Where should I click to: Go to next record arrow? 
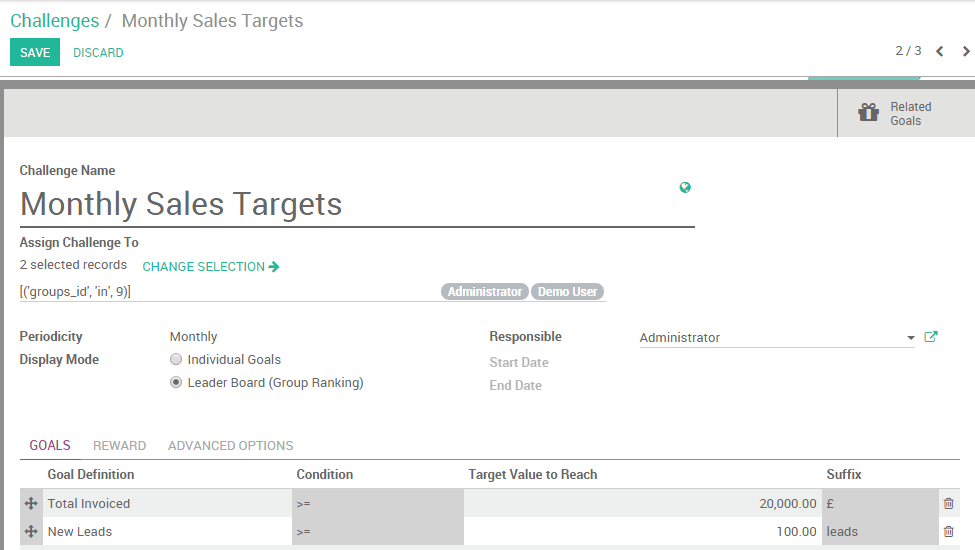(966, 52)
